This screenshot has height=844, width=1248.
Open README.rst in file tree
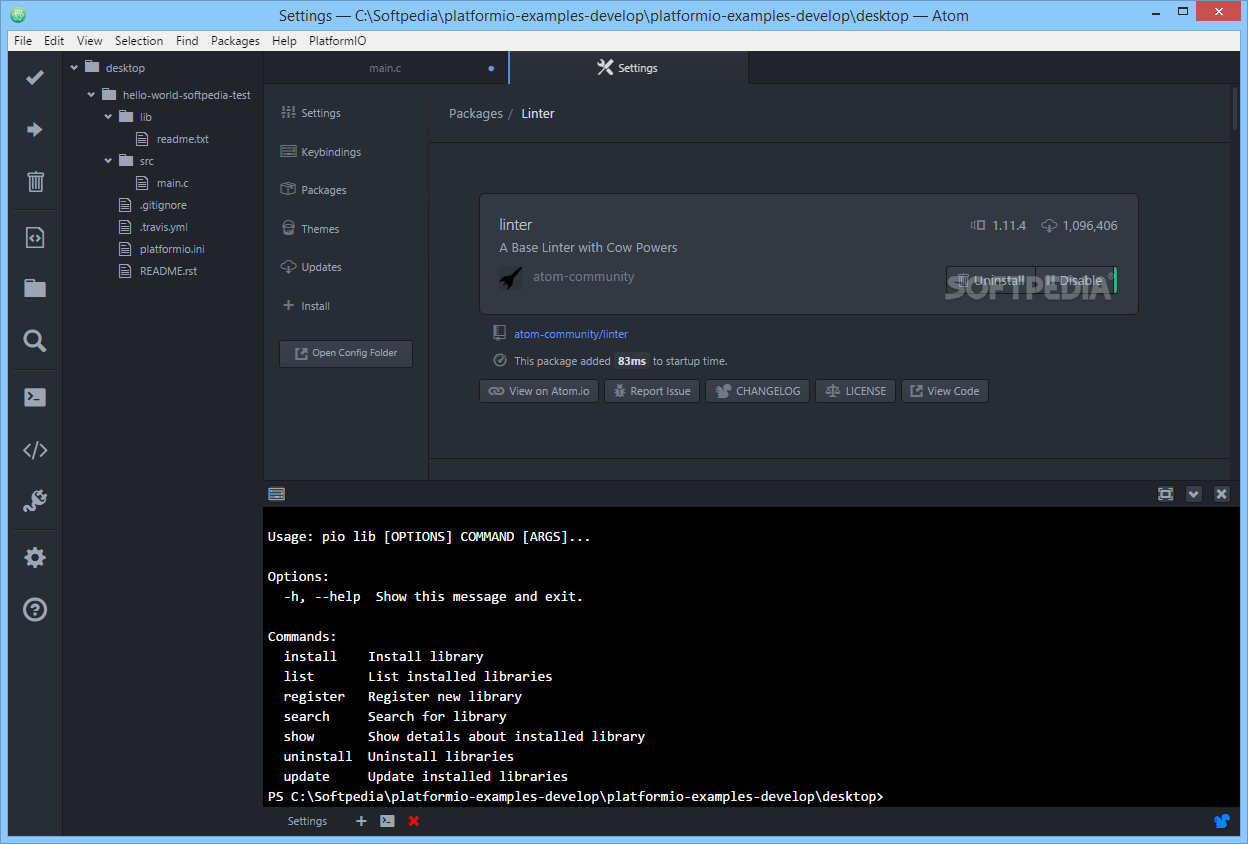tap(168, 271)
